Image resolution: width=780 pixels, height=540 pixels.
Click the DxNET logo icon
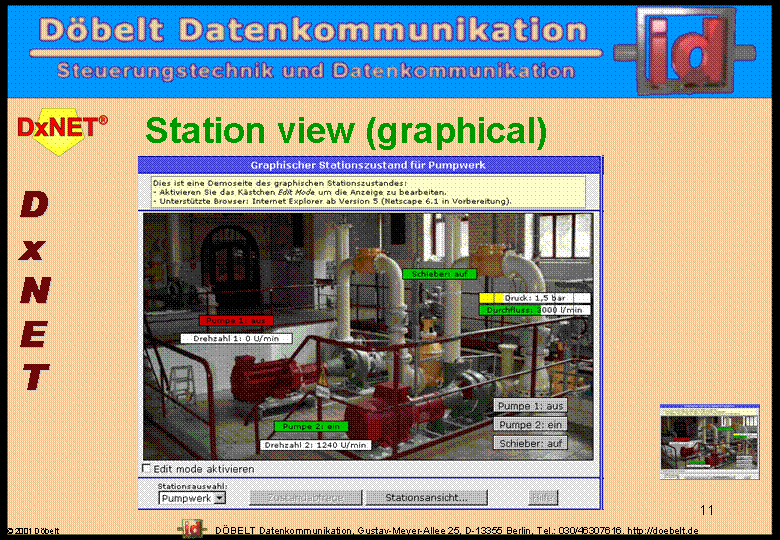point(62,131)
